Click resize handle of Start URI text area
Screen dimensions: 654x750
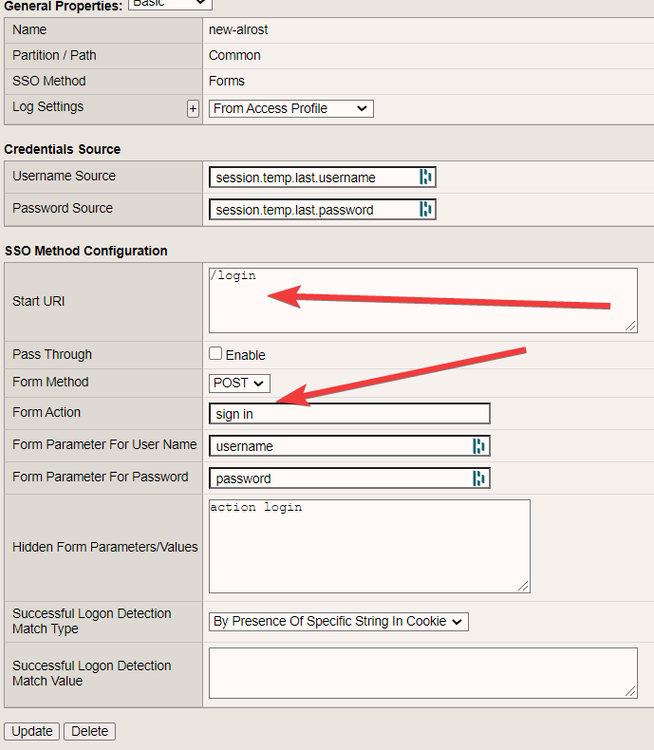pos(631,326)
